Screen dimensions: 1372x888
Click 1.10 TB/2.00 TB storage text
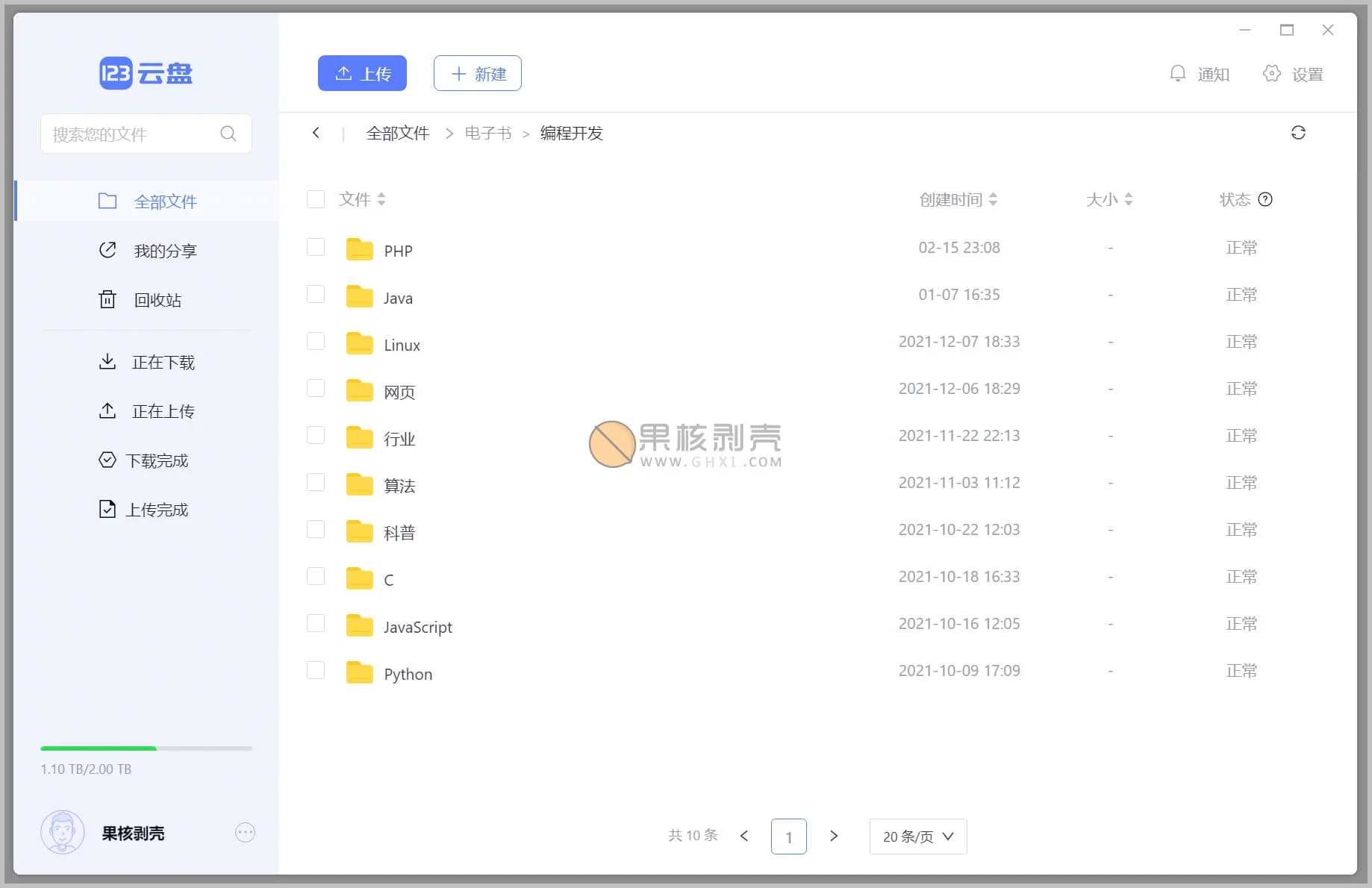(86, 769)
